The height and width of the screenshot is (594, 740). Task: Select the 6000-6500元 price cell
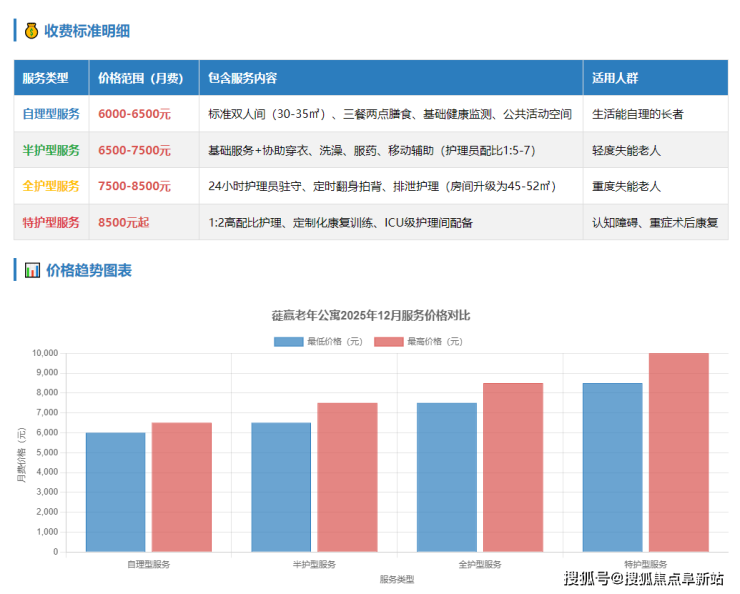pyautogui.click(x=134, y=114)
